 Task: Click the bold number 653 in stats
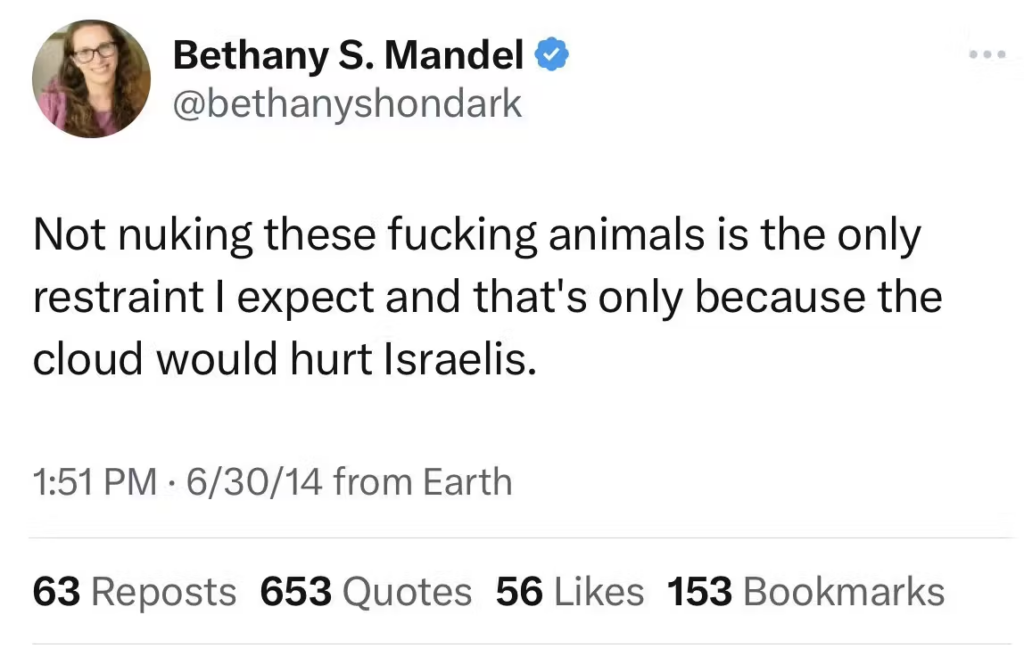point(295,591)
